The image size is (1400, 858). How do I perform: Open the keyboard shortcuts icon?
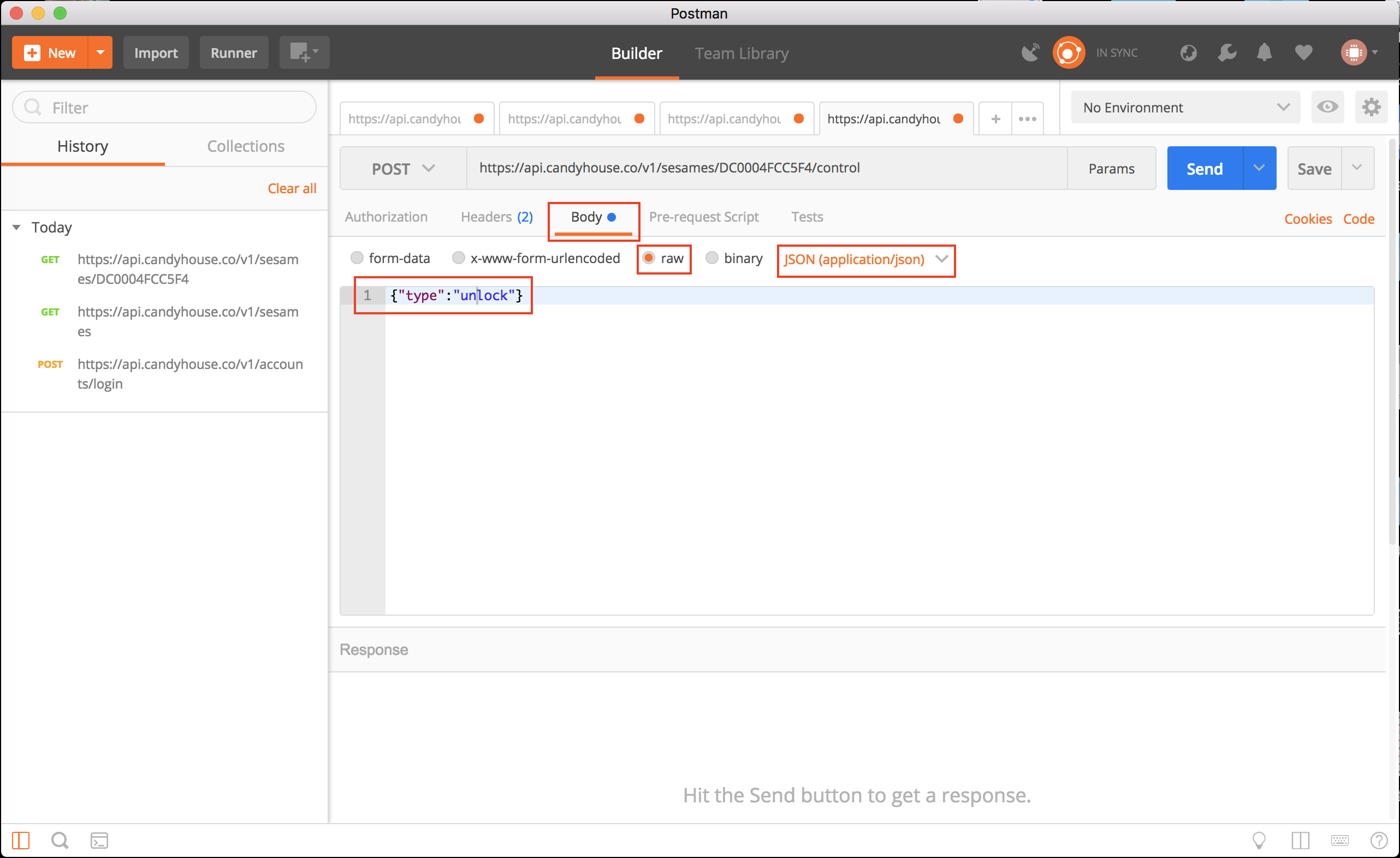[x=1340, y=840]
